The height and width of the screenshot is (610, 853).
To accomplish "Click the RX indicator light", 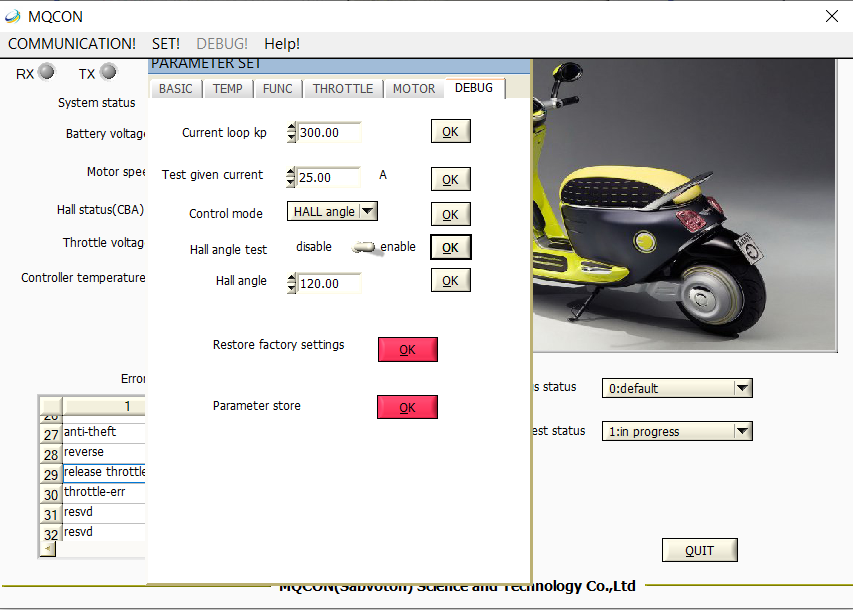I will pyautogui.click(x=46, y=72).
